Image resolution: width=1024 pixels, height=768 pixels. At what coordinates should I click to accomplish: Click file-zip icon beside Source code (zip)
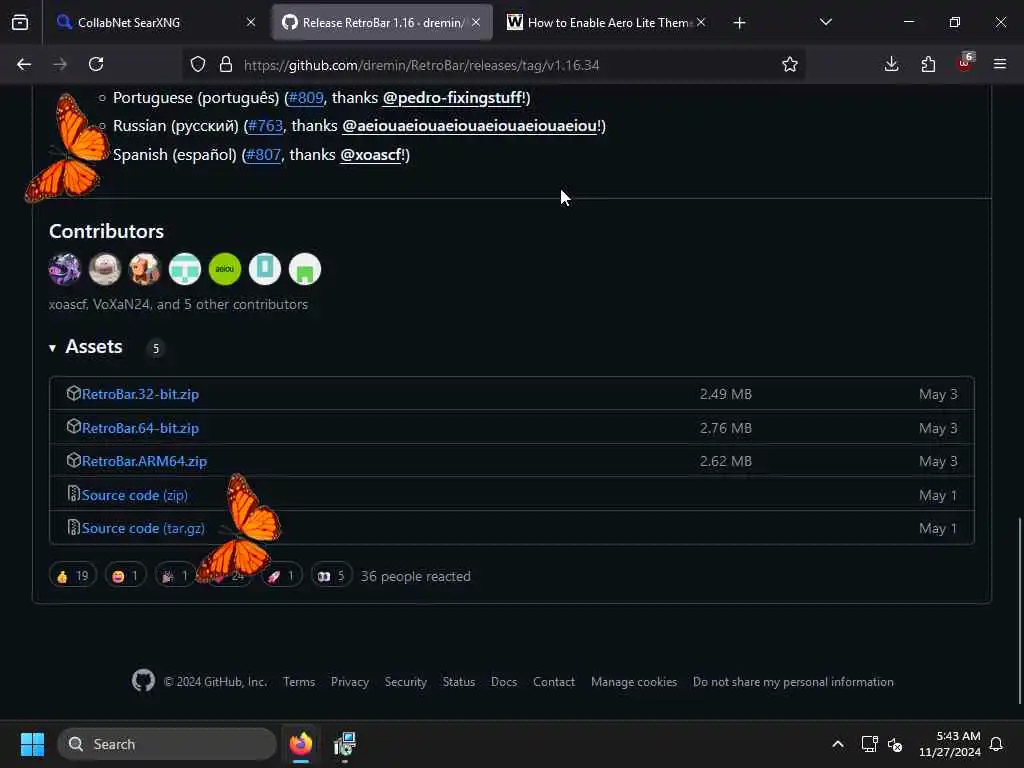[73, 494]
